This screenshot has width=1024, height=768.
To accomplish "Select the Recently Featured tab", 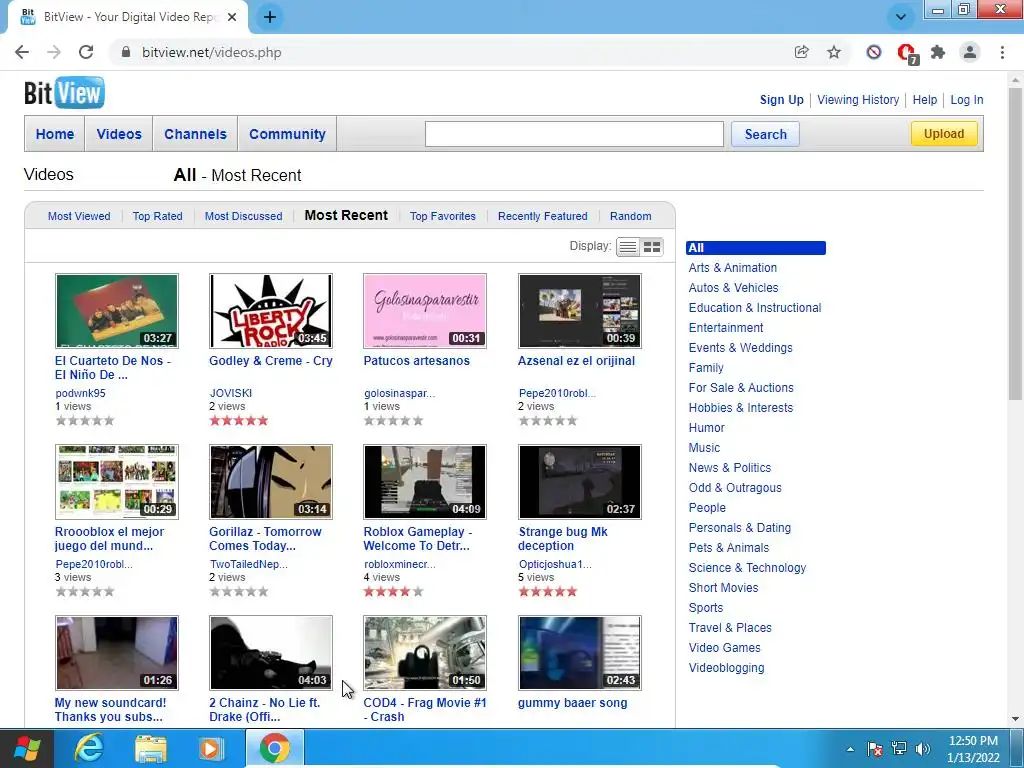I will pyautogui.click(x=543, y=216).
